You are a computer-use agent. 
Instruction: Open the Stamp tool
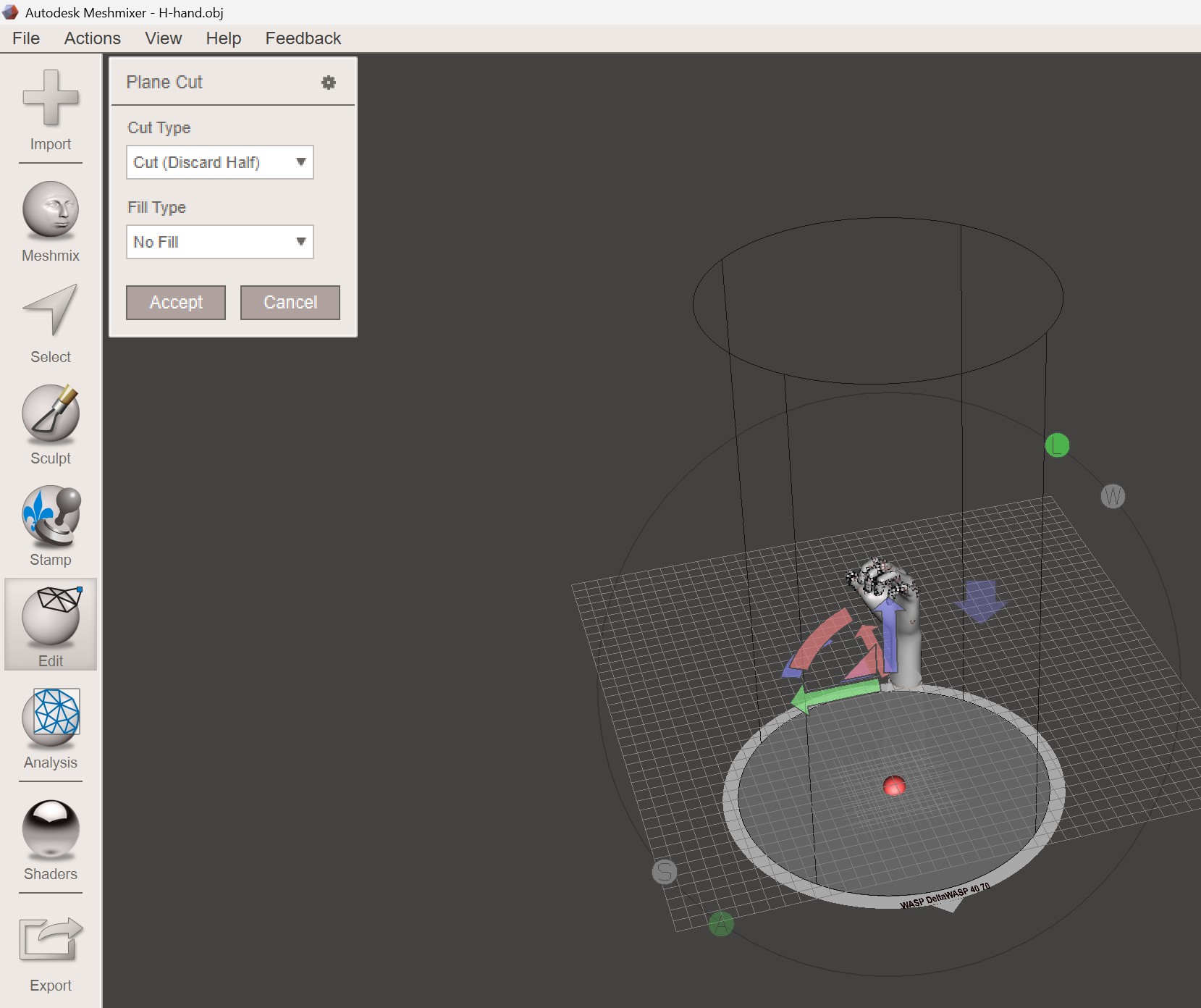click(x=51, y=515)
